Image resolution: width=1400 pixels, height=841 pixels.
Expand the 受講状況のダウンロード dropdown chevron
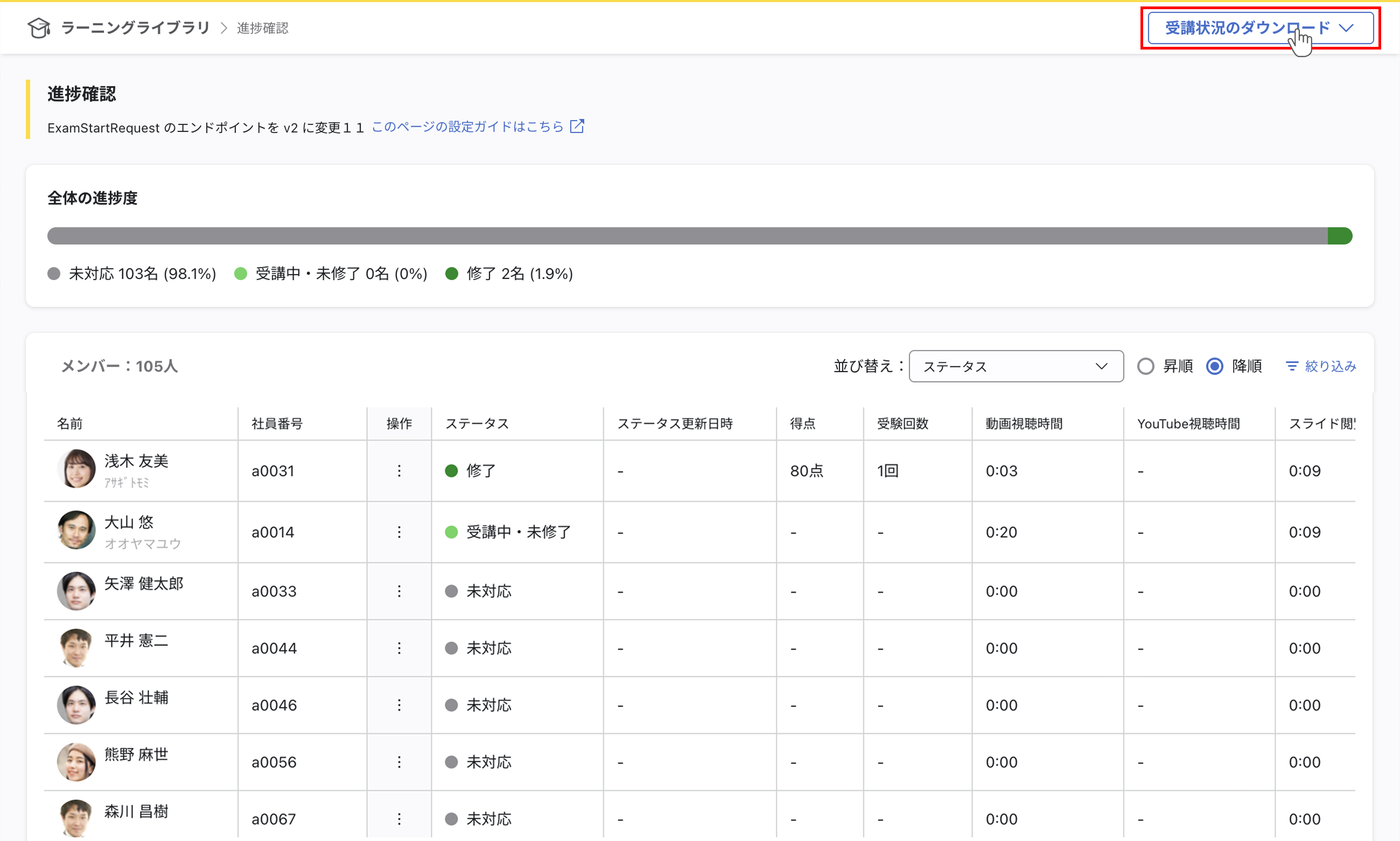coord(1347,27)
